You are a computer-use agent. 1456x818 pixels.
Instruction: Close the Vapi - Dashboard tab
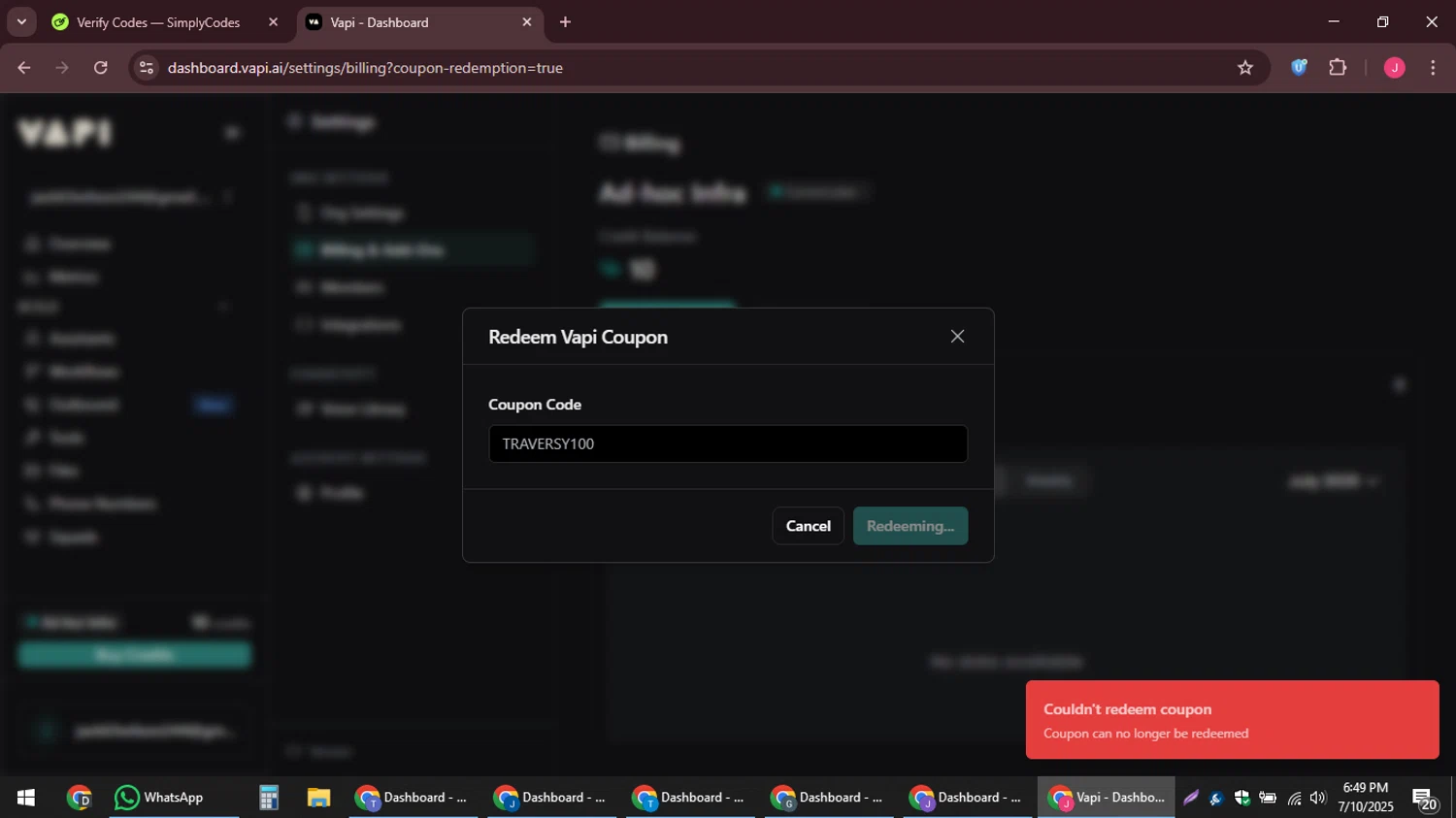(x=527, y=22)
